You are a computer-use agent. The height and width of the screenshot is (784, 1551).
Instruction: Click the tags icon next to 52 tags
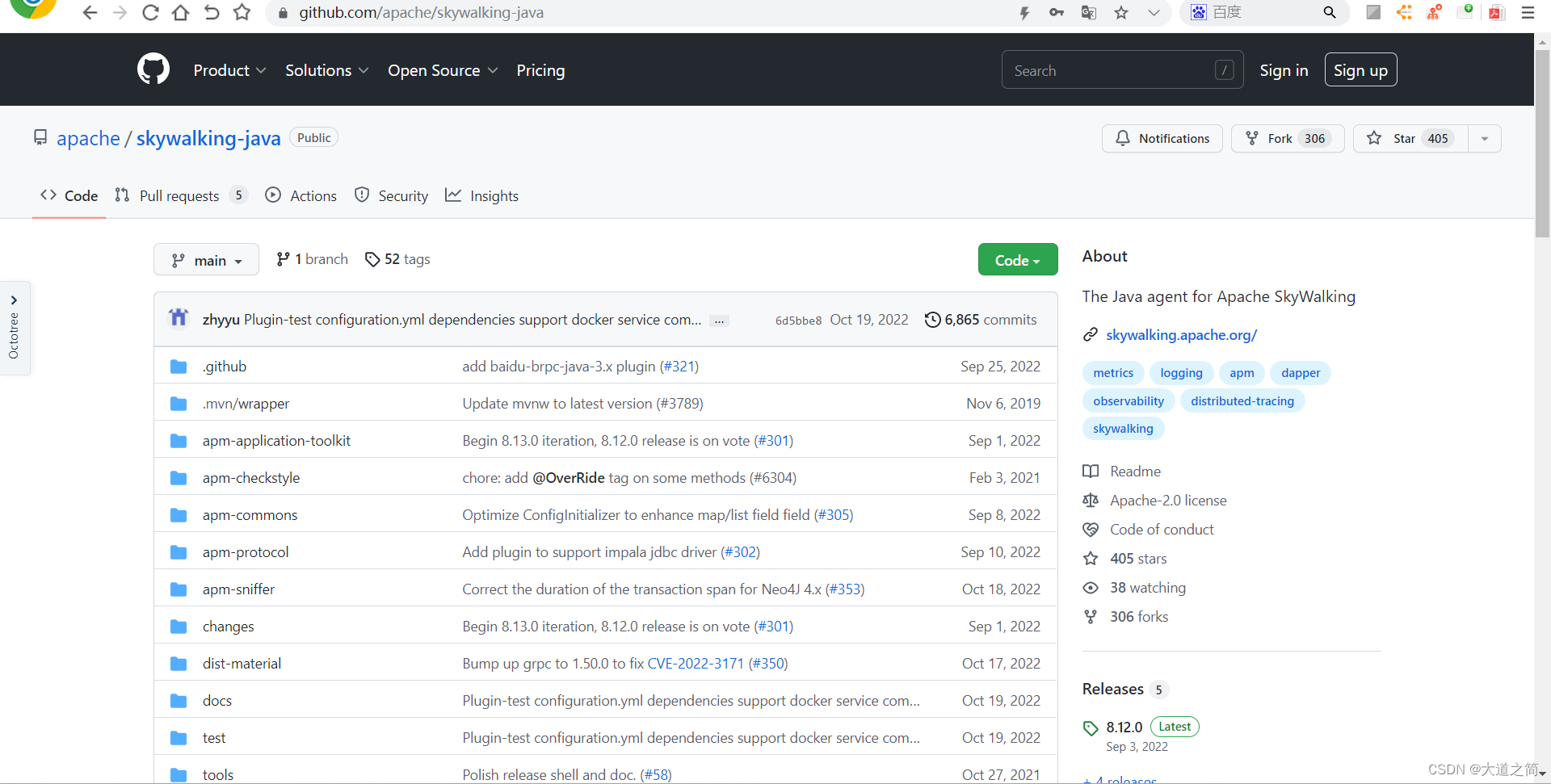[x=372, y=259]
